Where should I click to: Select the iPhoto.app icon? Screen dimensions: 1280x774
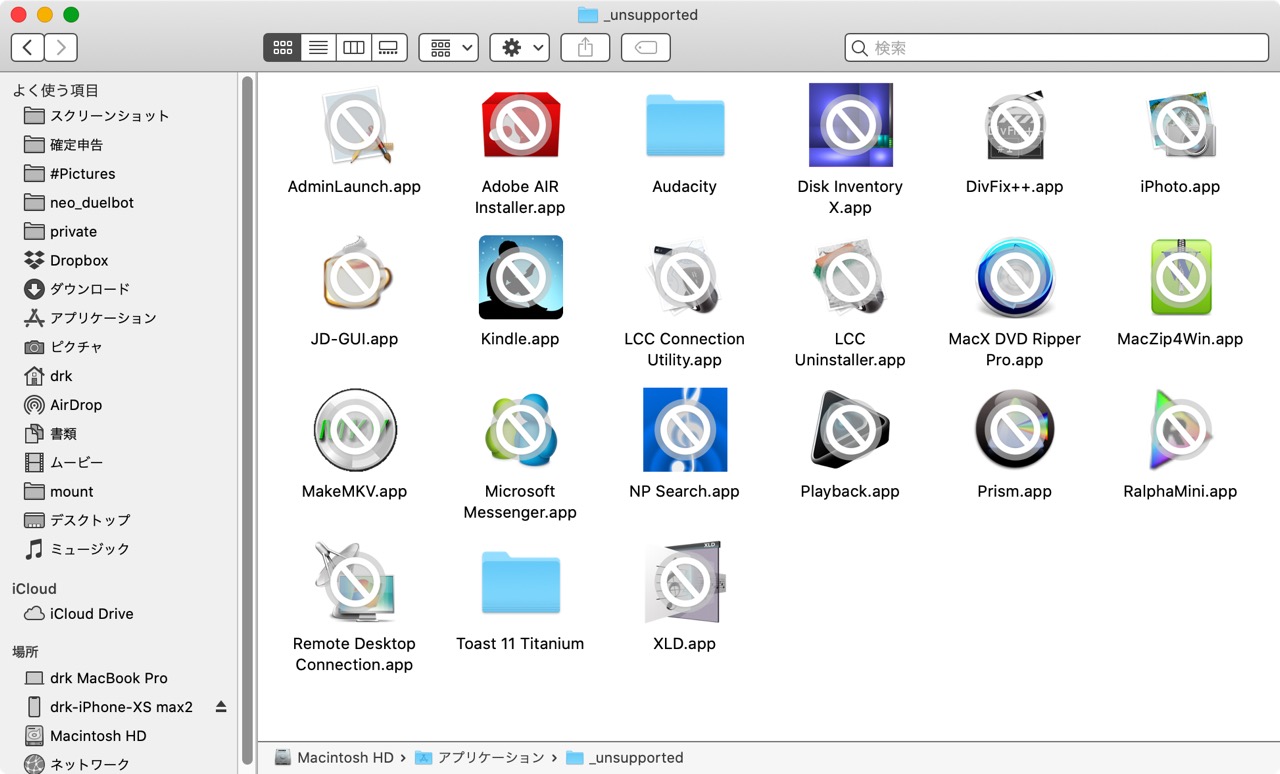1180,126
